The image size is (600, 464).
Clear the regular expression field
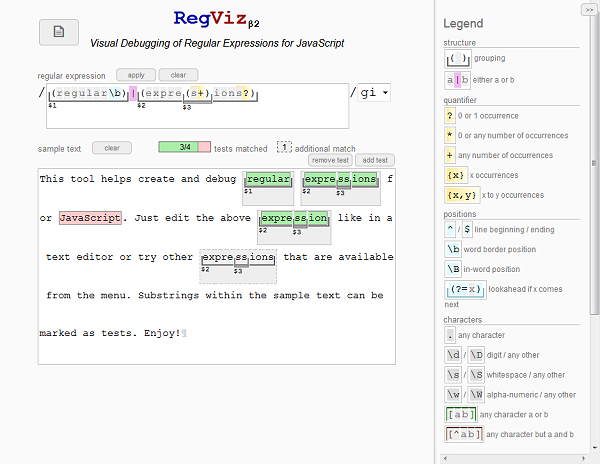(x=178, y=75)
